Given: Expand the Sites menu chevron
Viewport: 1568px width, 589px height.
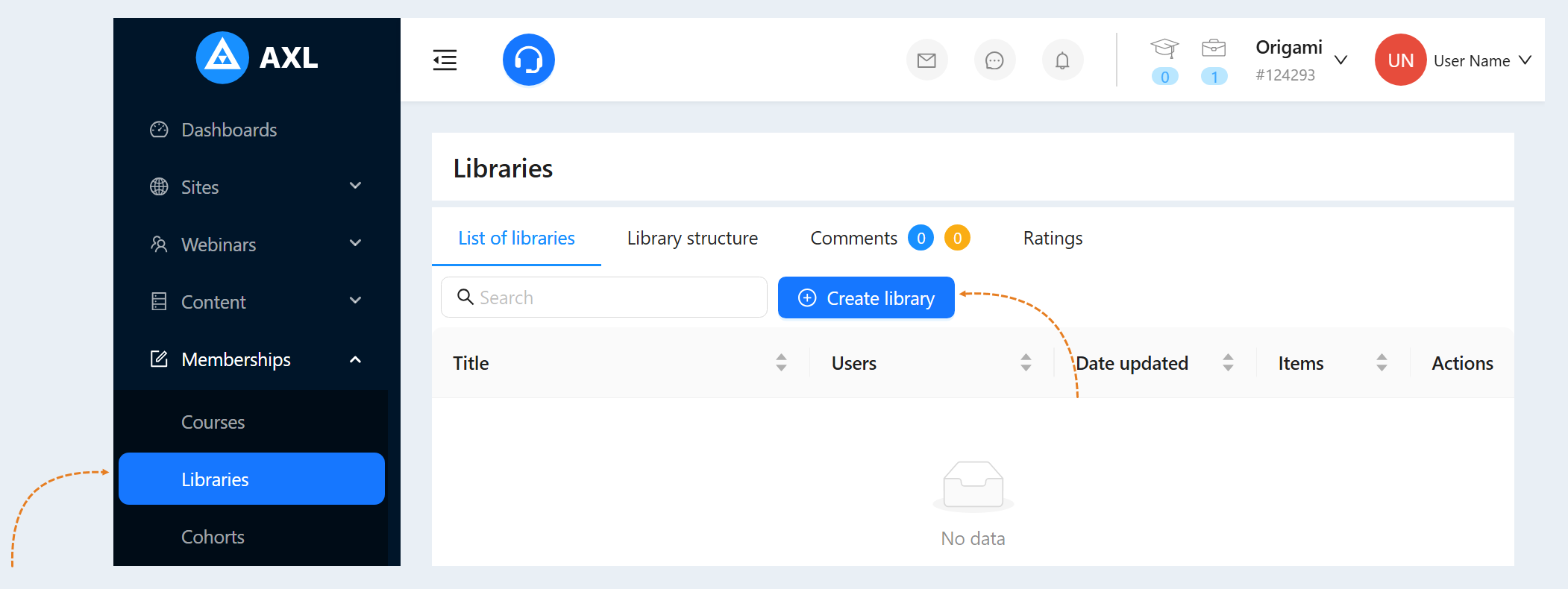Looking at the screenshot, I should [355, 186].
